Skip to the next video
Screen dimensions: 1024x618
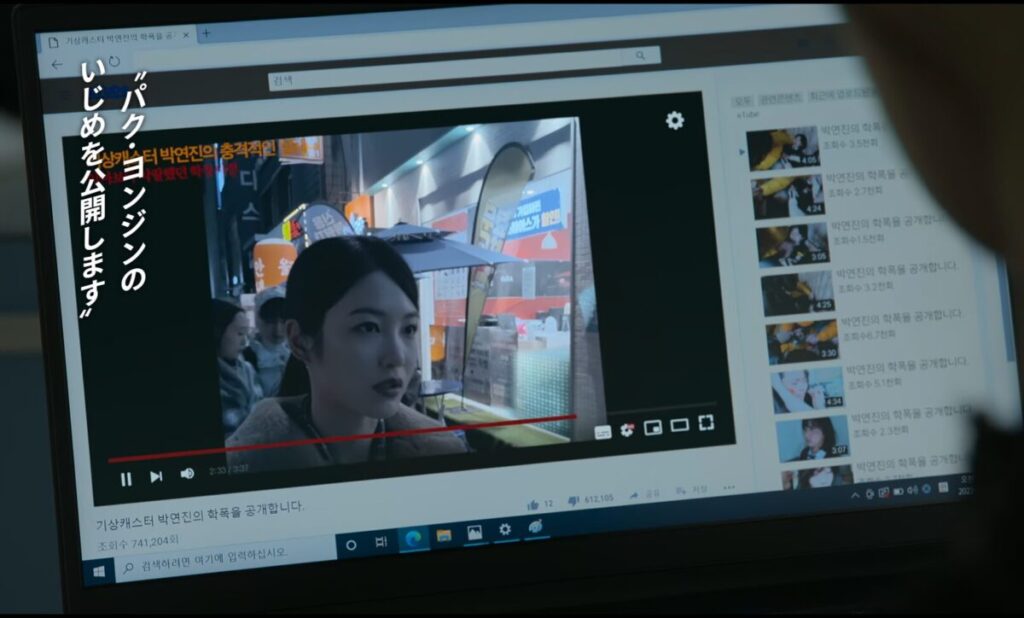click(x=156, y=477)
